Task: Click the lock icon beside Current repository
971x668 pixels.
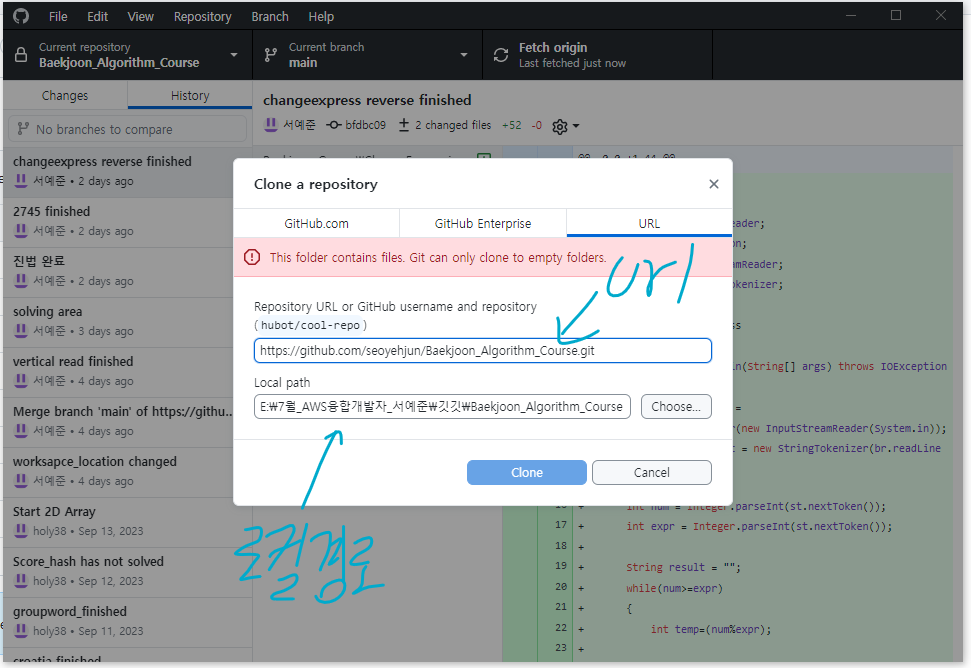Action: pos(21,55)
